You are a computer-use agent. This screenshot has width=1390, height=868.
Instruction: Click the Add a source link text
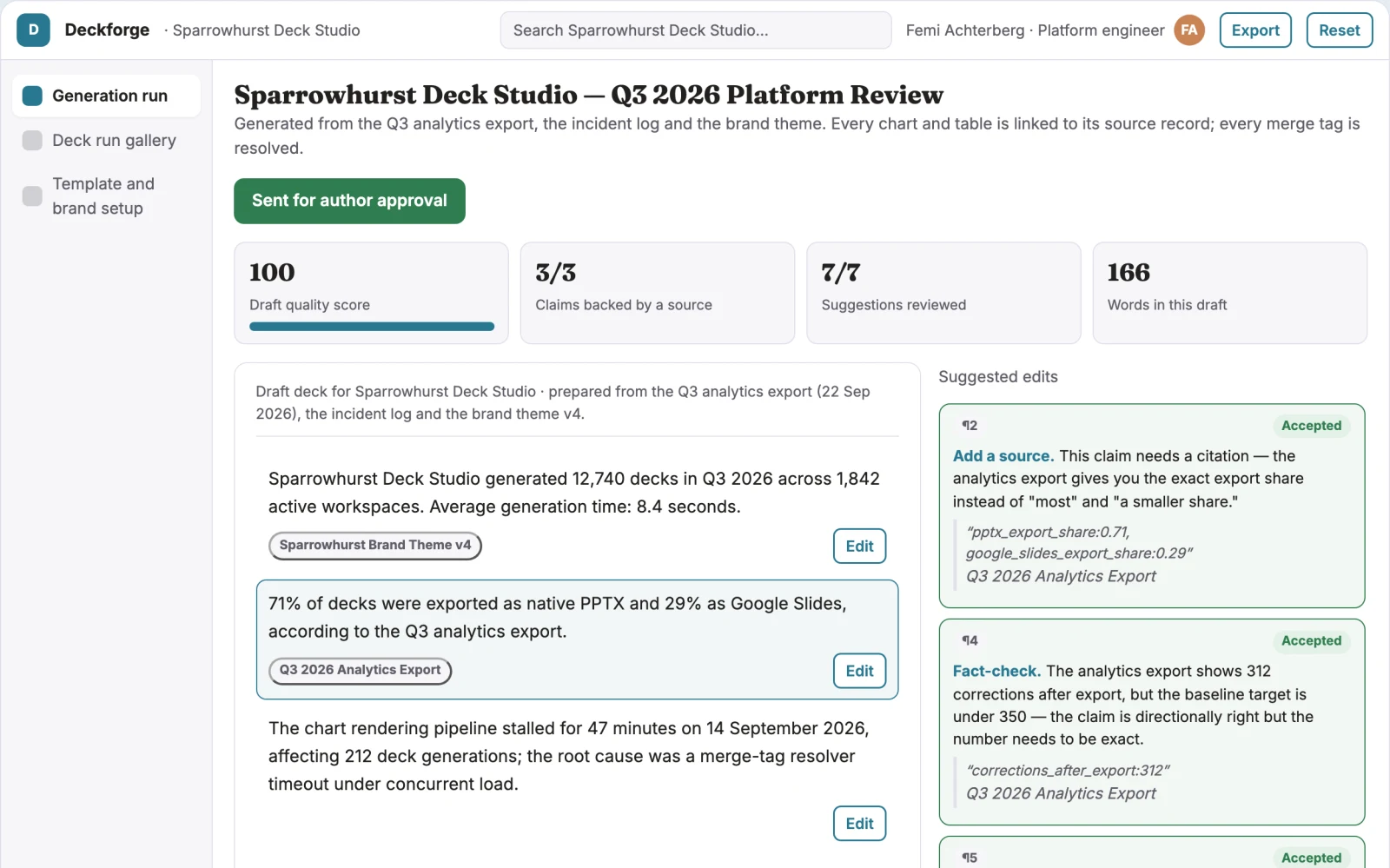pos(1003,456)
